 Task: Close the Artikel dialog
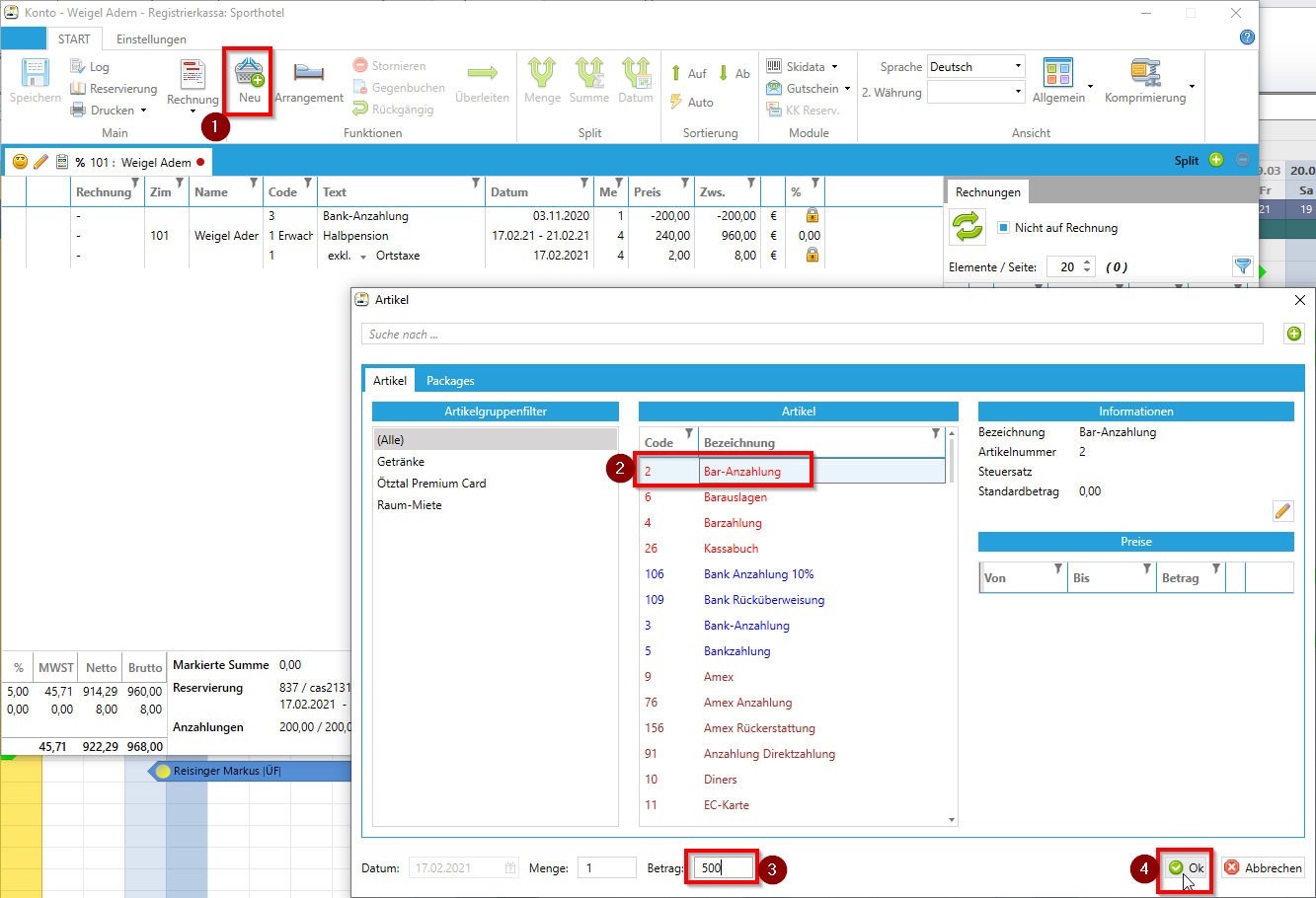point(1299,300)
